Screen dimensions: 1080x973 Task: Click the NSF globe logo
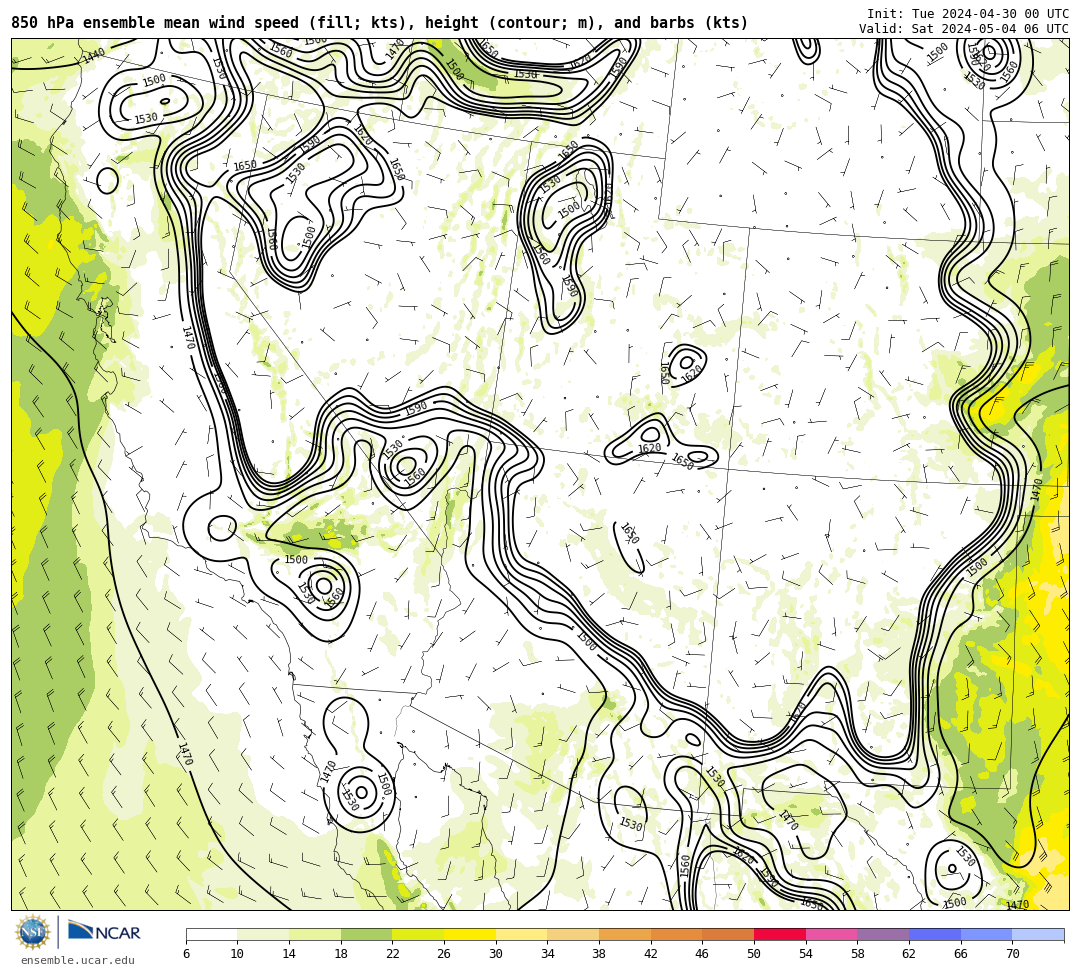click(x=32, y=932)
